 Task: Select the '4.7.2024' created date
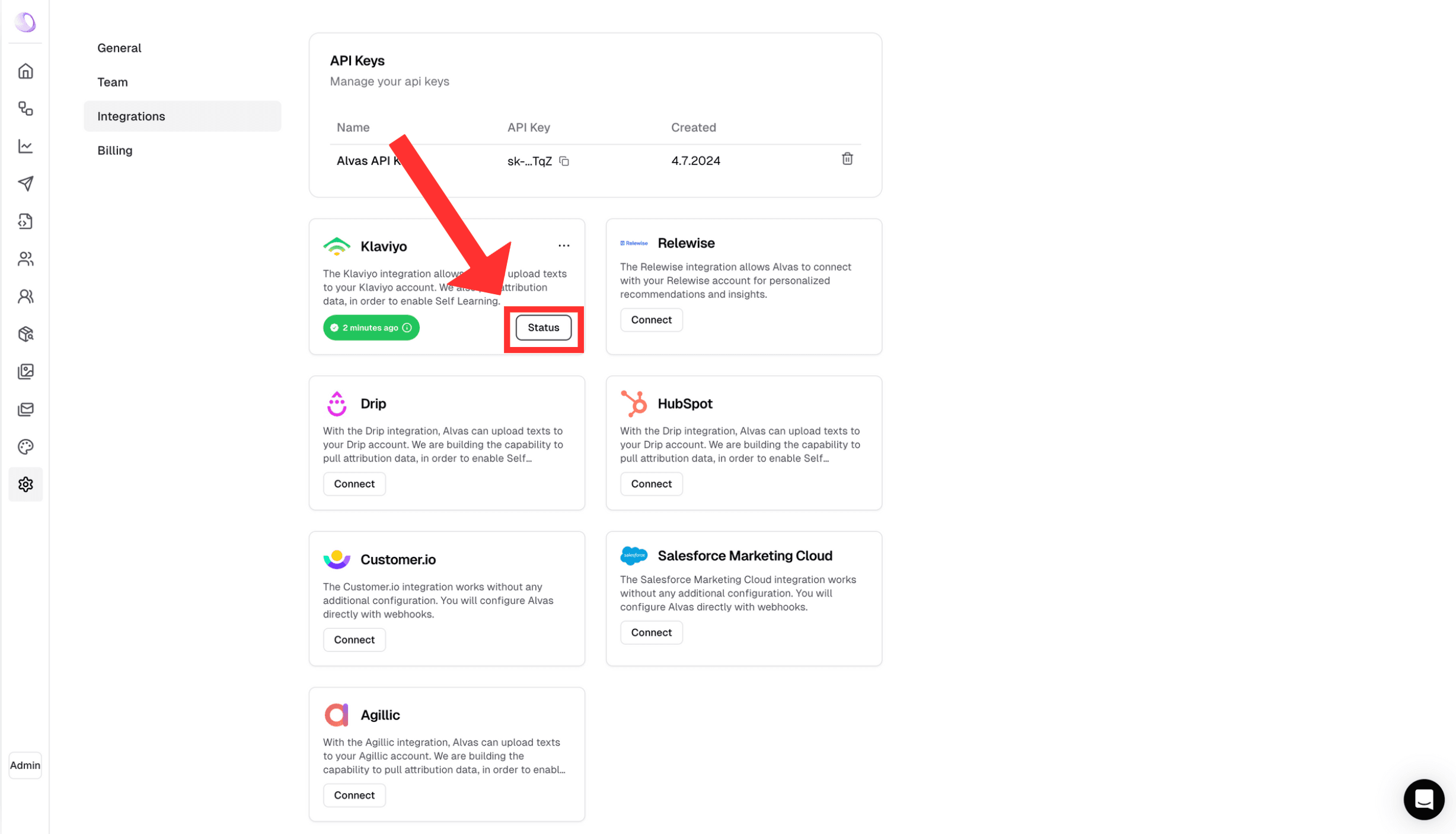695,161
